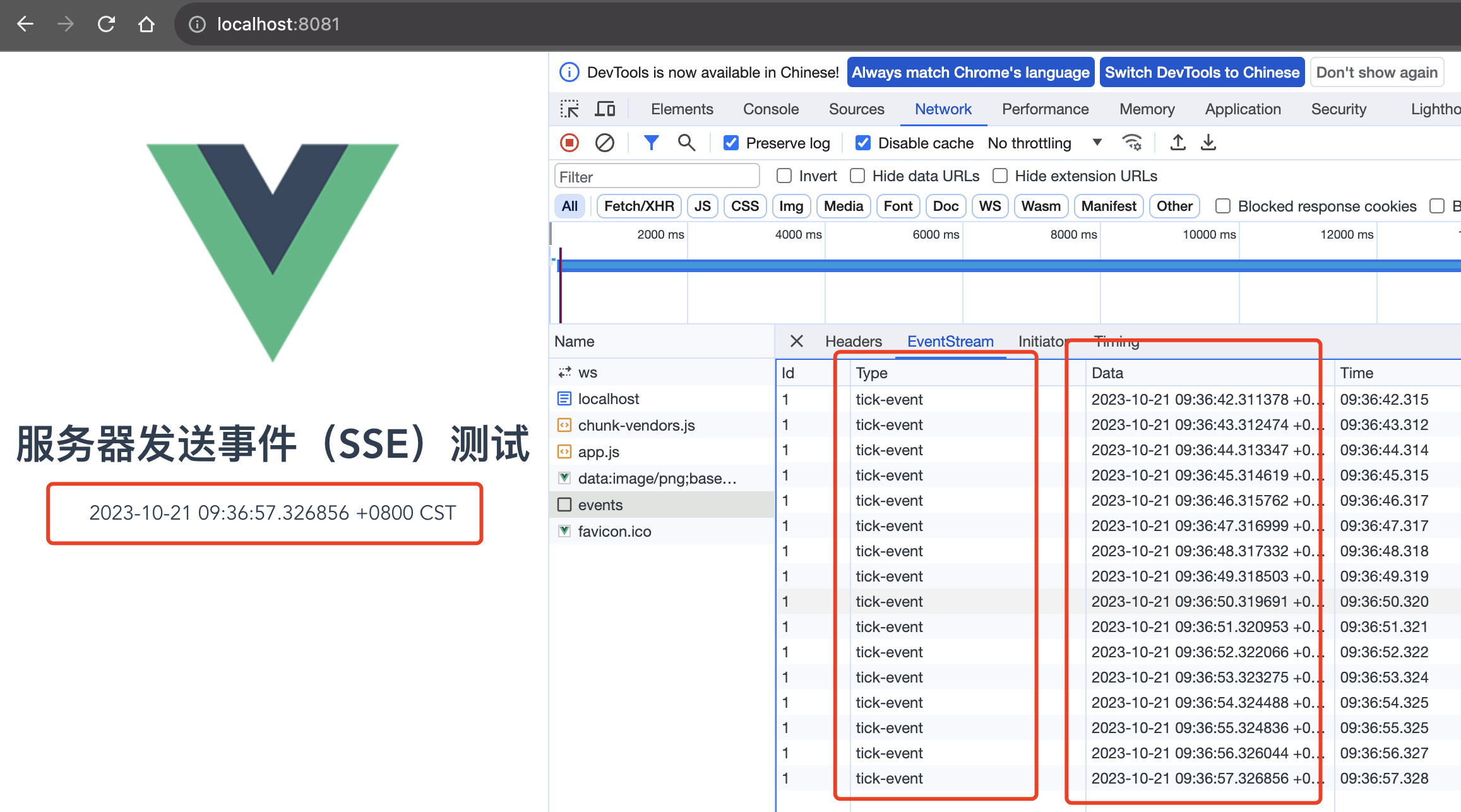Click the browser home icon
The image size is (1461, 812).
(x=146, y=24)
